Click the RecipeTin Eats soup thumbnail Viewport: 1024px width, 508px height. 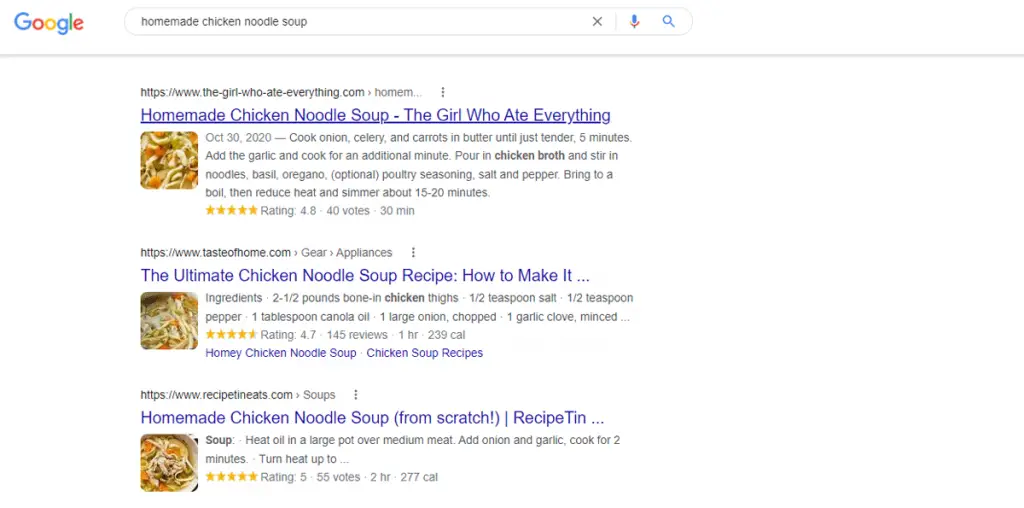point(169,463)
